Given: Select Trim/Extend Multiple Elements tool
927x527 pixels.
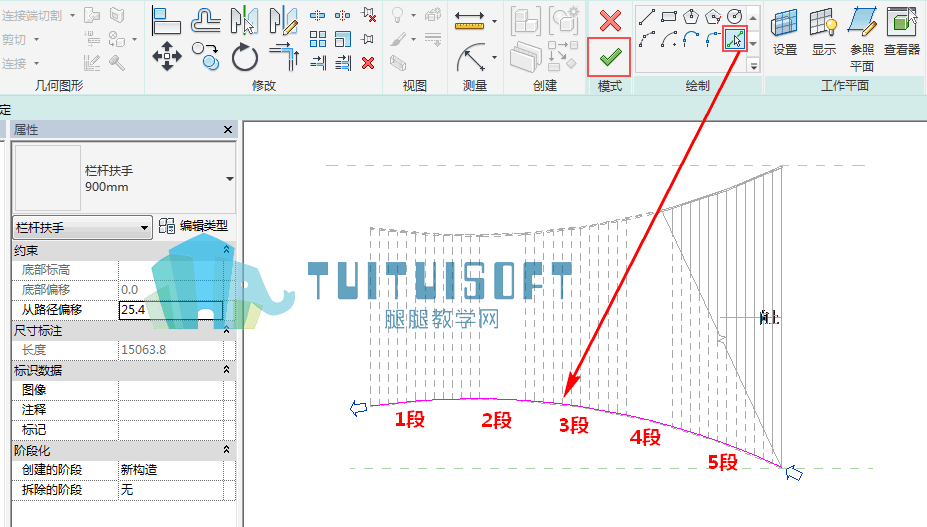Looking at the screenshot, I should (x=342, y=63).
